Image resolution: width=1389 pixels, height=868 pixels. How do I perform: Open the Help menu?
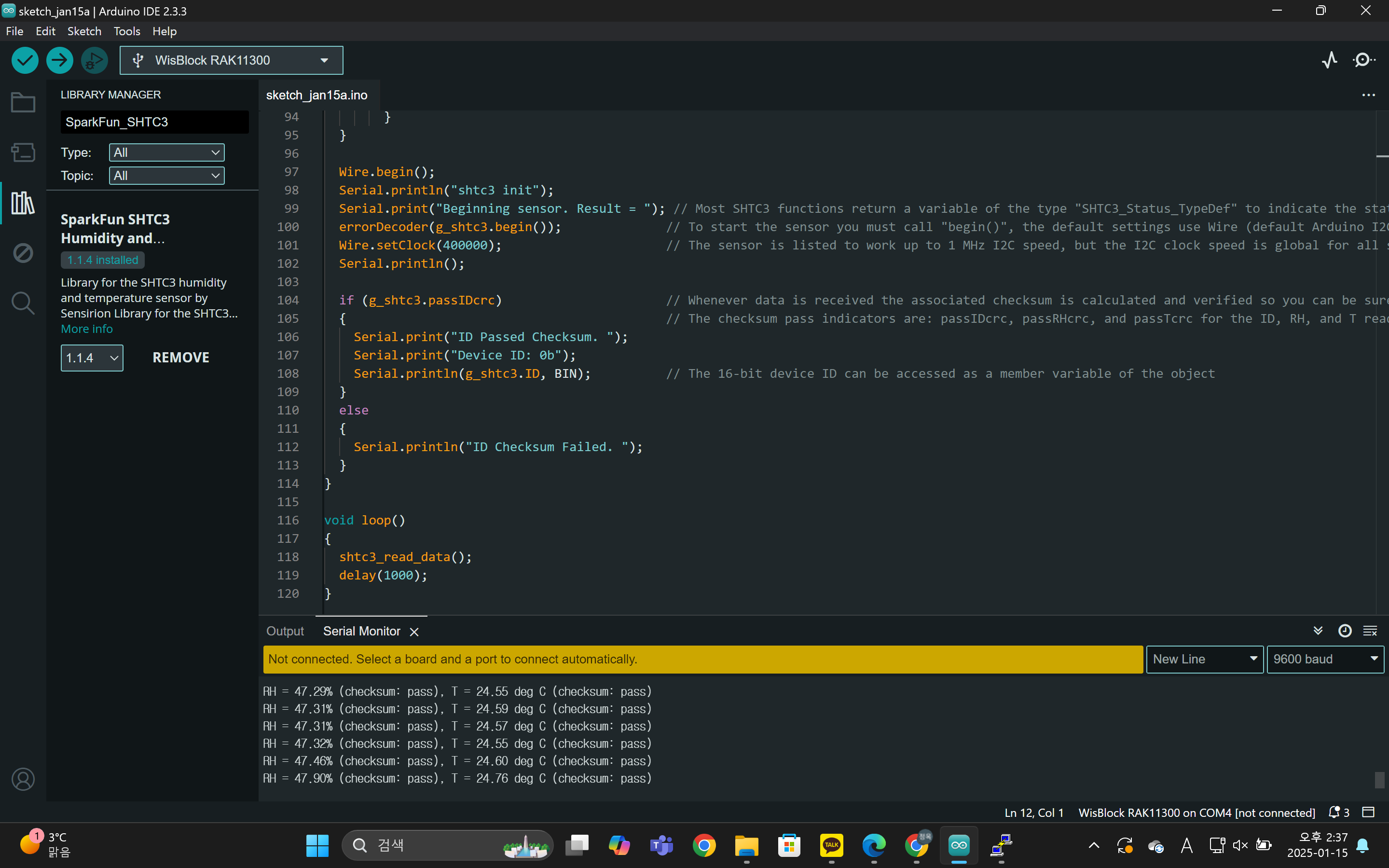pos(165,31)
